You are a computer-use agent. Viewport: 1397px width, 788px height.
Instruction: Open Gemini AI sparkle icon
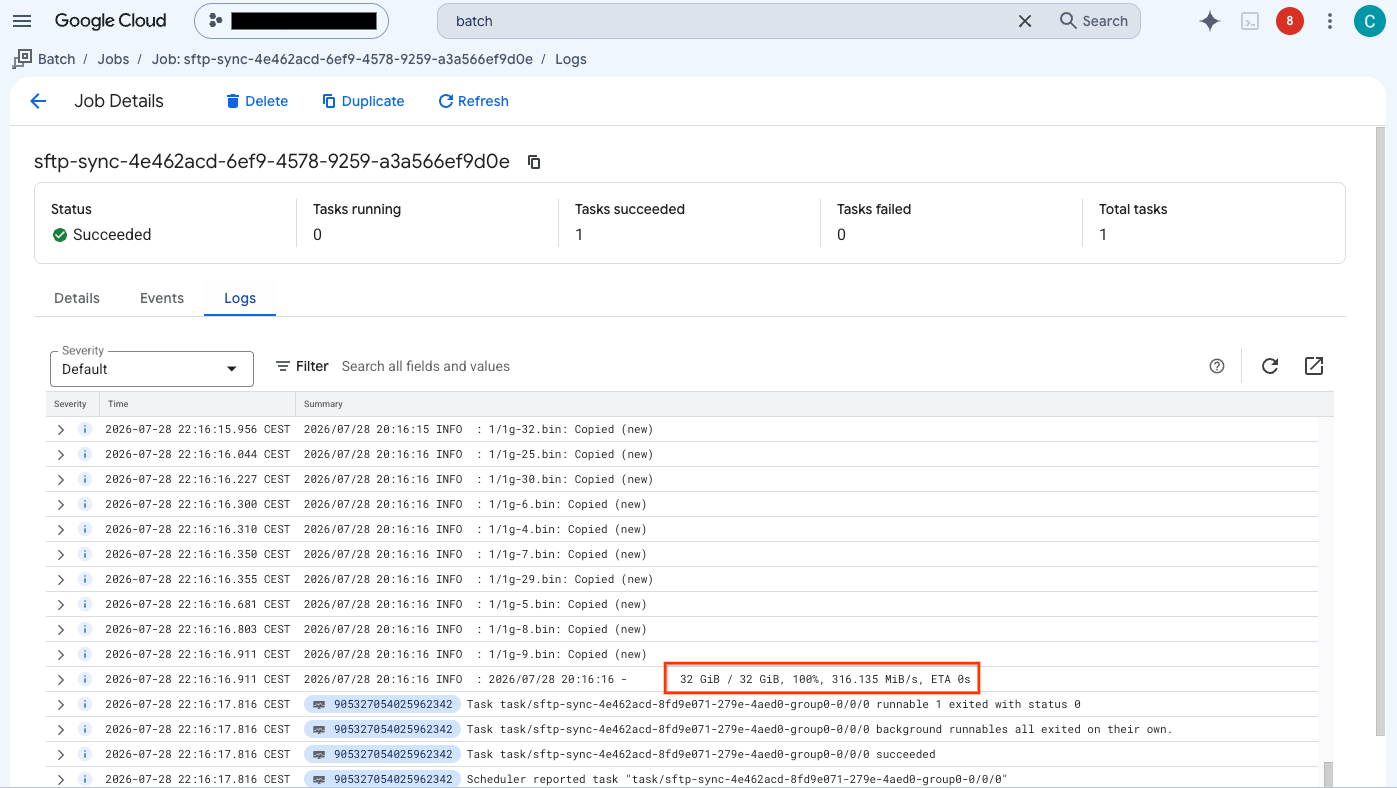pos(1210,21)
